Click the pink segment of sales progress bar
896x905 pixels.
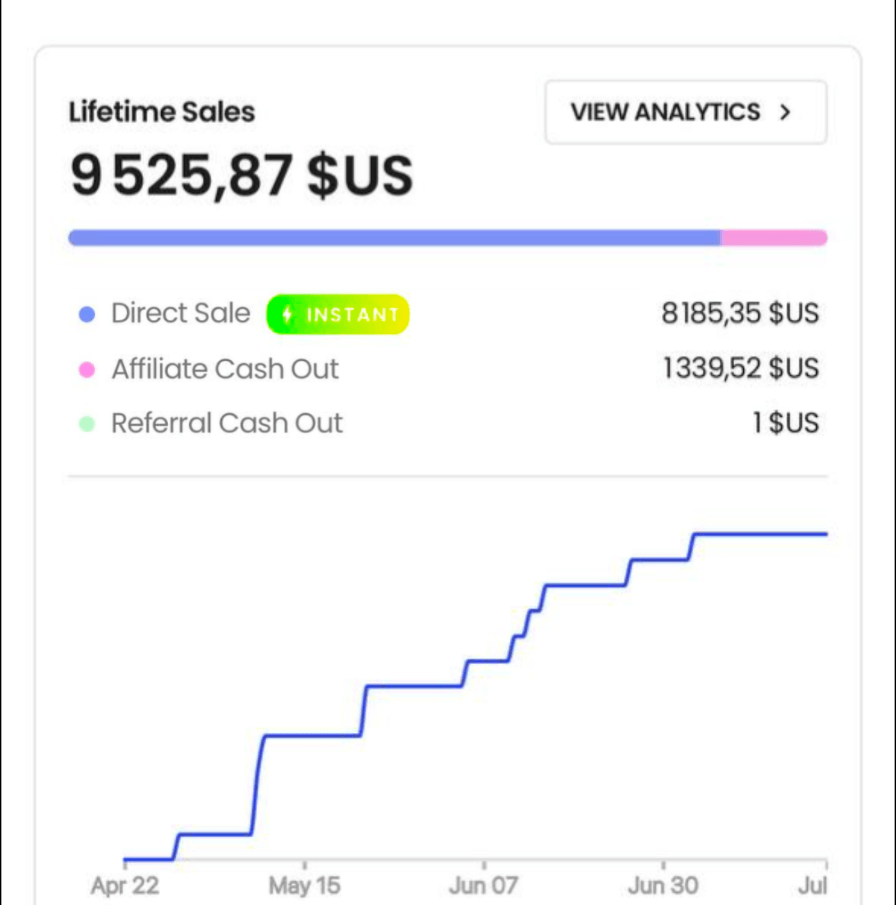point(773,238)
